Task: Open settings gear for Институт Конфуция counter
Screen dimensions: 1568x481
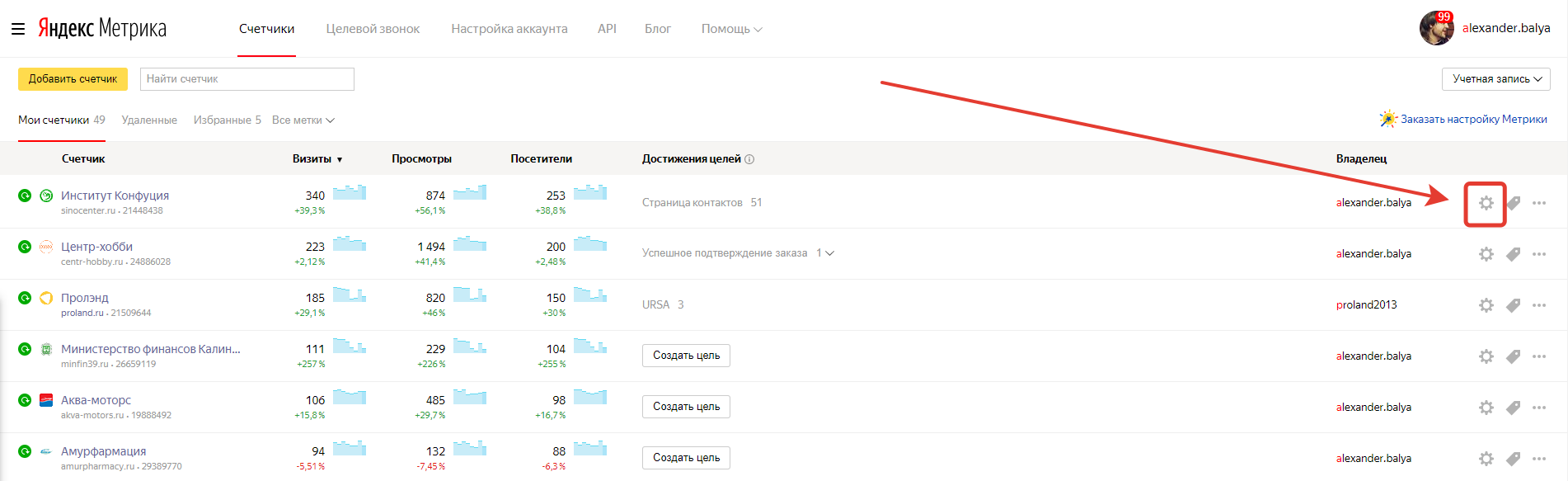Action: 1486,203
